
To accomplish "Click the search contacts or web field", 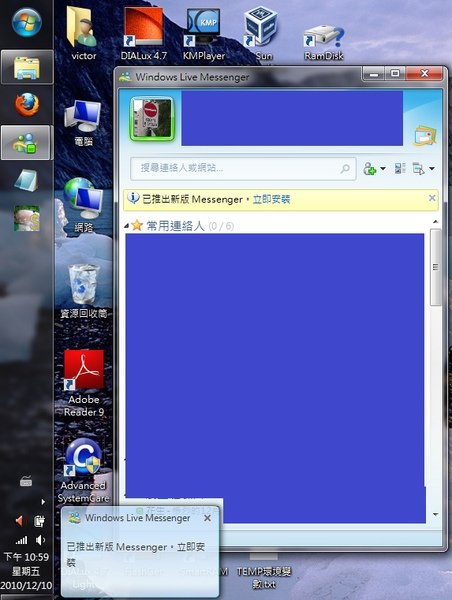I will point(243,168).
